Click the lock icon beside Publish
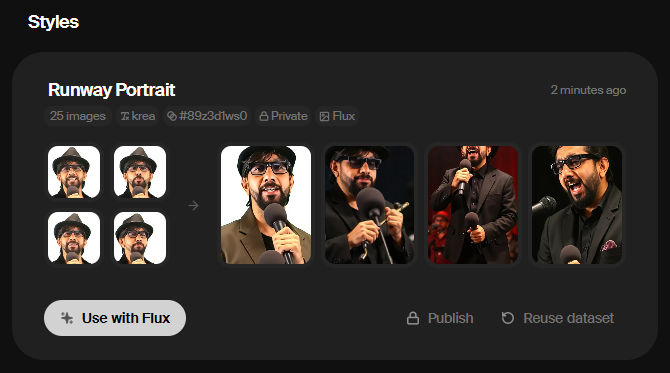 (x=413, y=318)
